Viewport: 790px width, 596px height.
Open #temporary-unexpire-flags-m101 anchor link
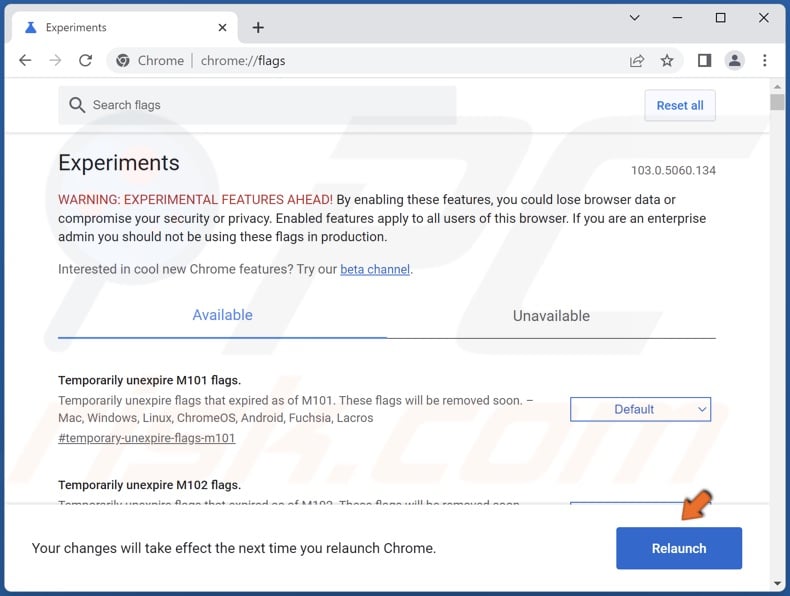[x=147, y=438]
